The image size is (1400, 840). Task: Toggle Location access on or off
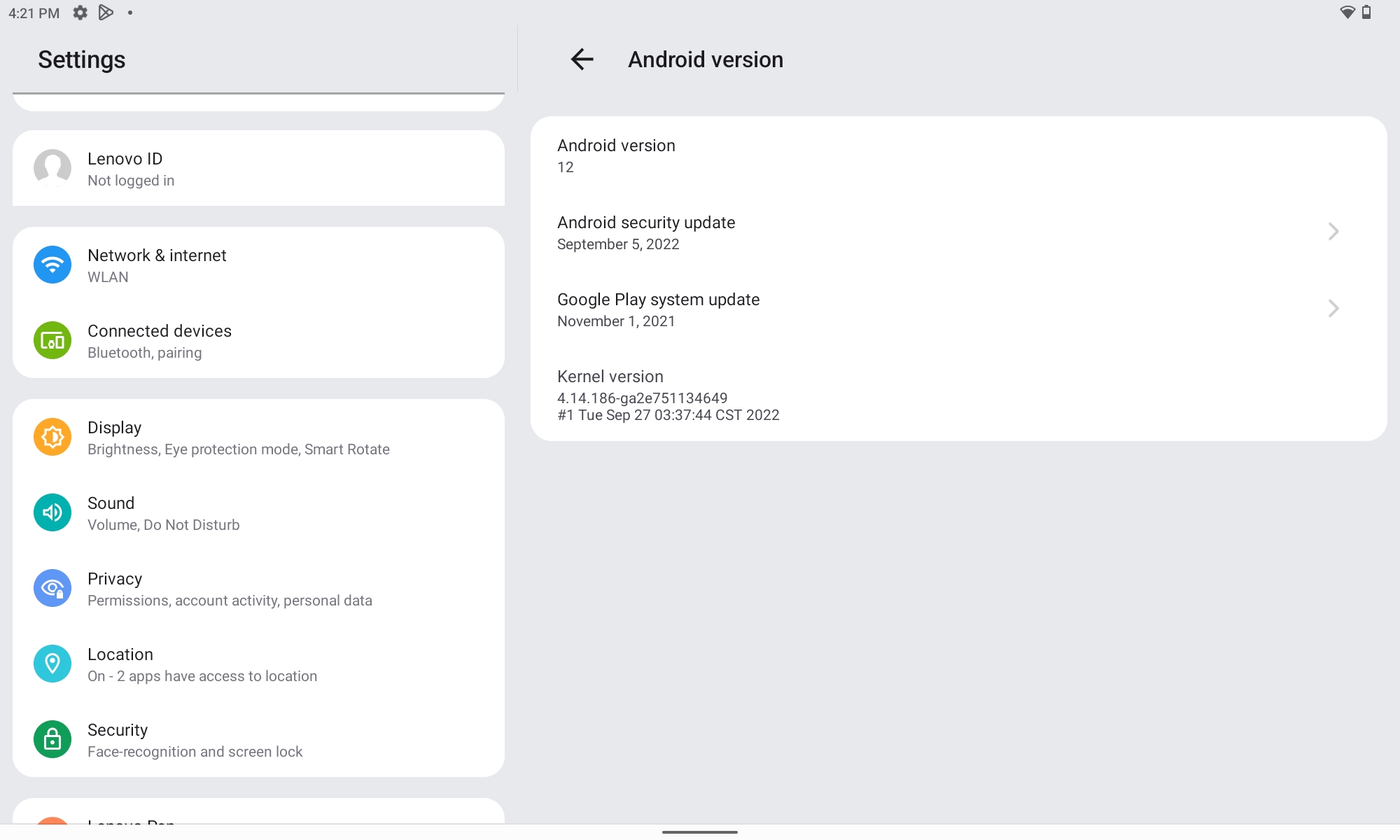(258, 663)
